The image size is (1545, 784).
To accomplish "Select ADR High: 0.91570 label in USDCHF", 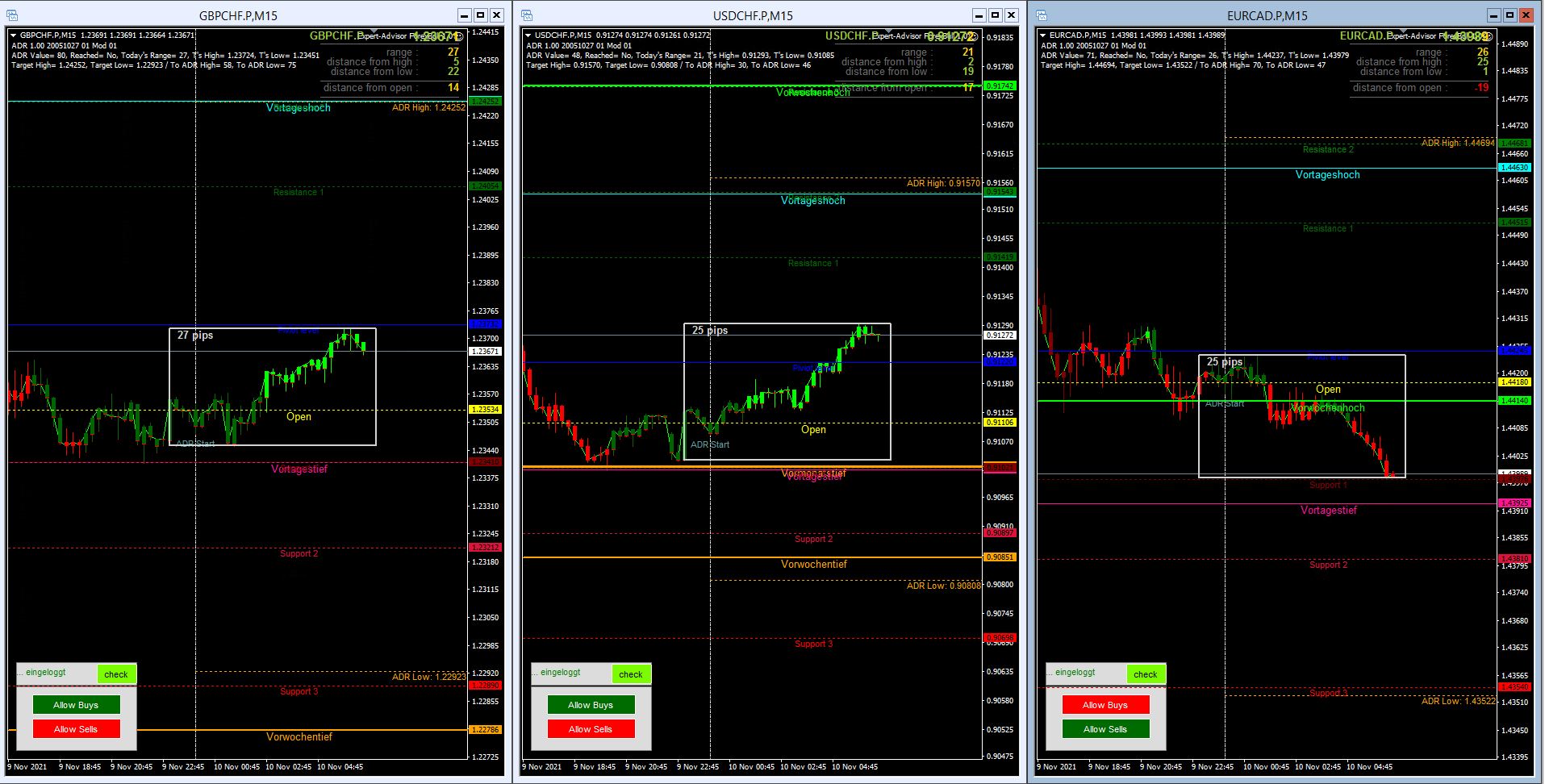I will (x=943, y=183).
